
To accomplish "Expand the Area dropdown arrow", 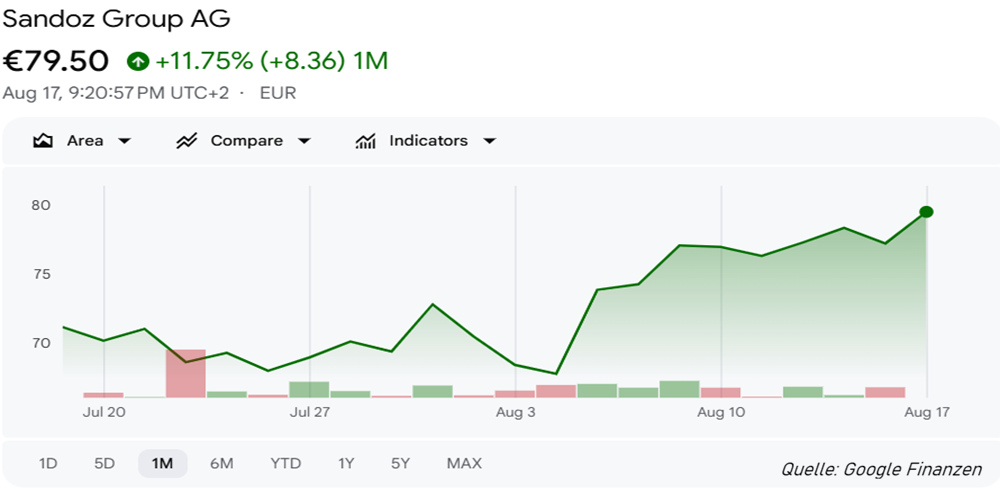I will (x=124, y=141).
